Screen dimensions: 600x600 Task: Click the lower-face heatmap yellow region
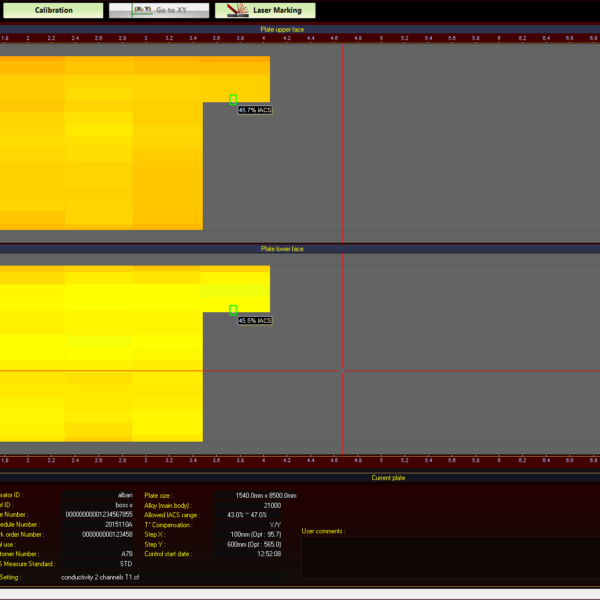(101, 354)
